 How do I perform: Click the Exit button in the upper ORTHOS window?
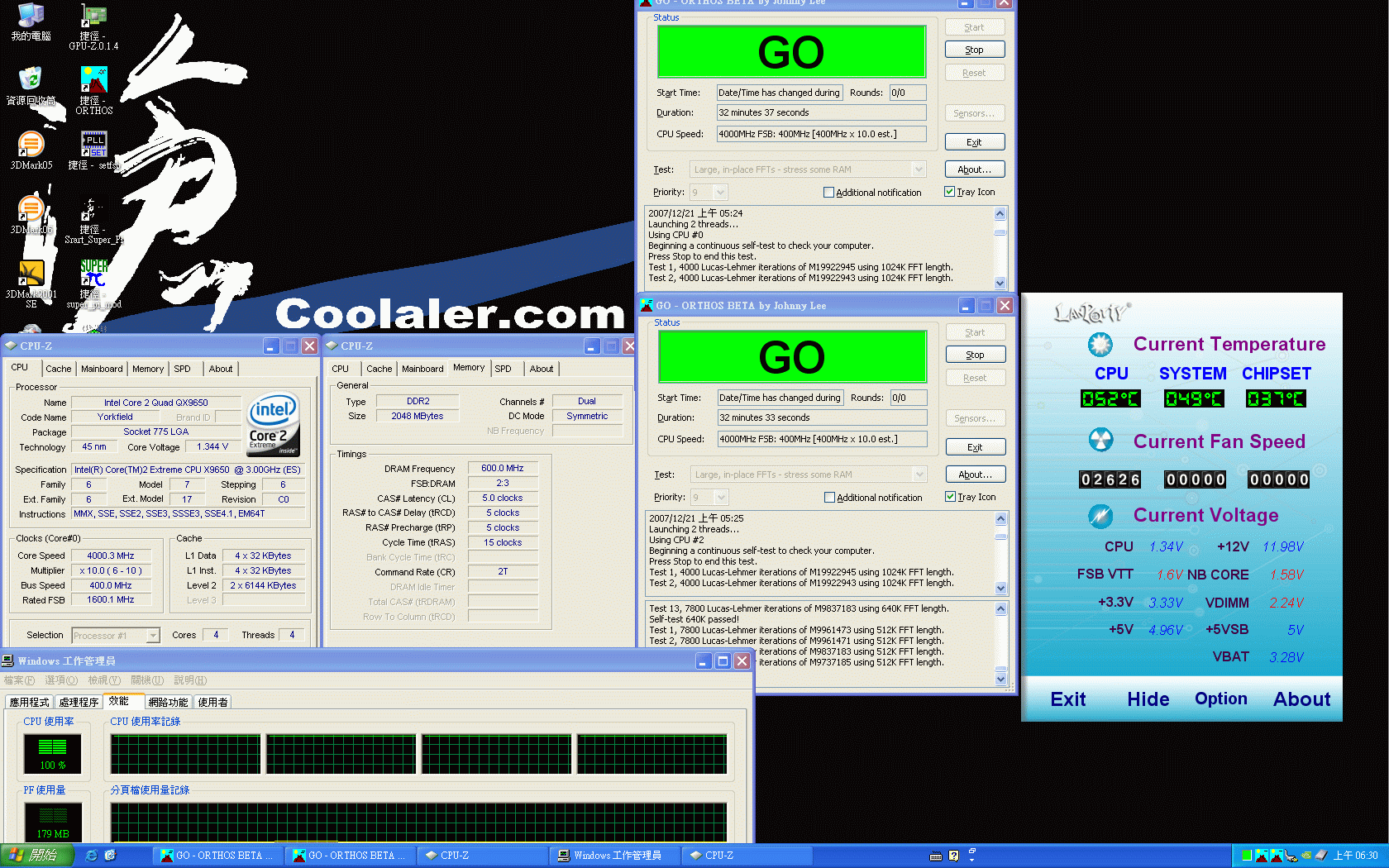tap(975, 142)
